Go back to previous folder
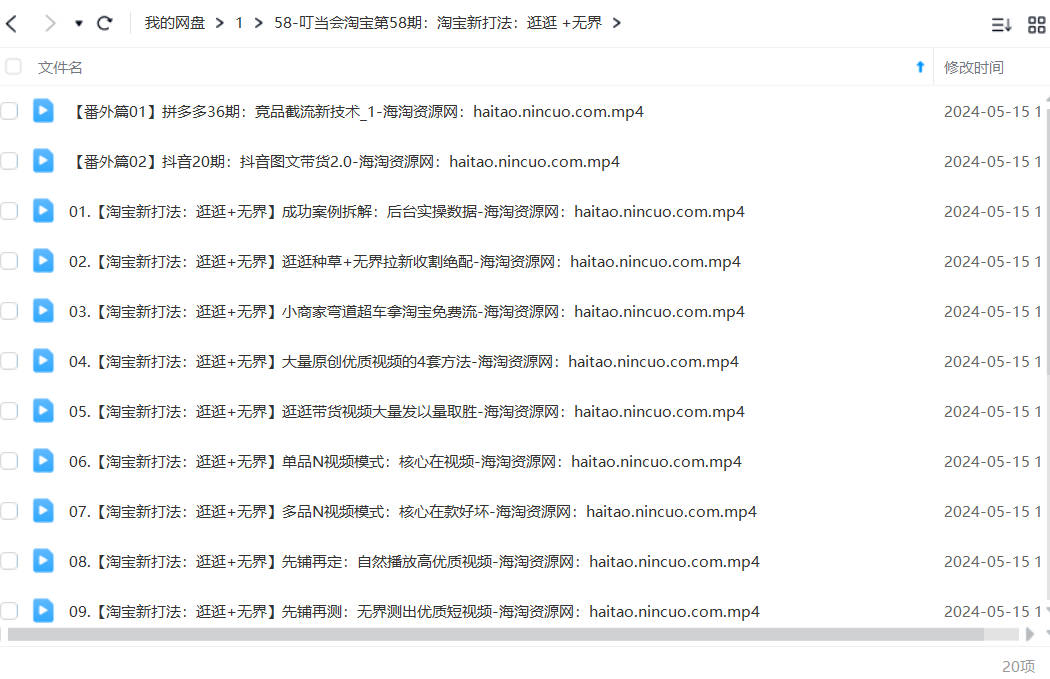Viewport: 1050px width, 679px height. (x=11, y=23)
